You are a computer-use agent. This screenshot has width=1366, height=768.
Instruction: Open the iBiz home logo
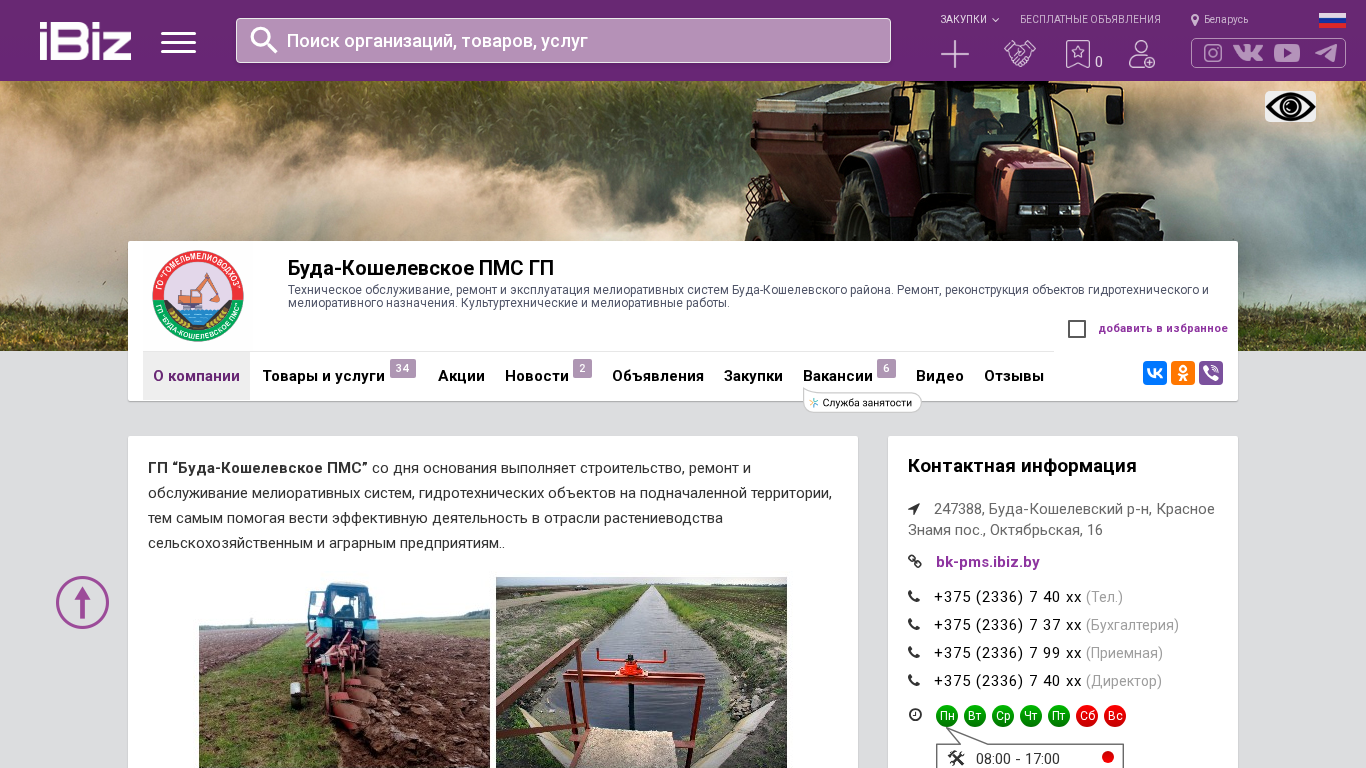[x=85, y=41]
